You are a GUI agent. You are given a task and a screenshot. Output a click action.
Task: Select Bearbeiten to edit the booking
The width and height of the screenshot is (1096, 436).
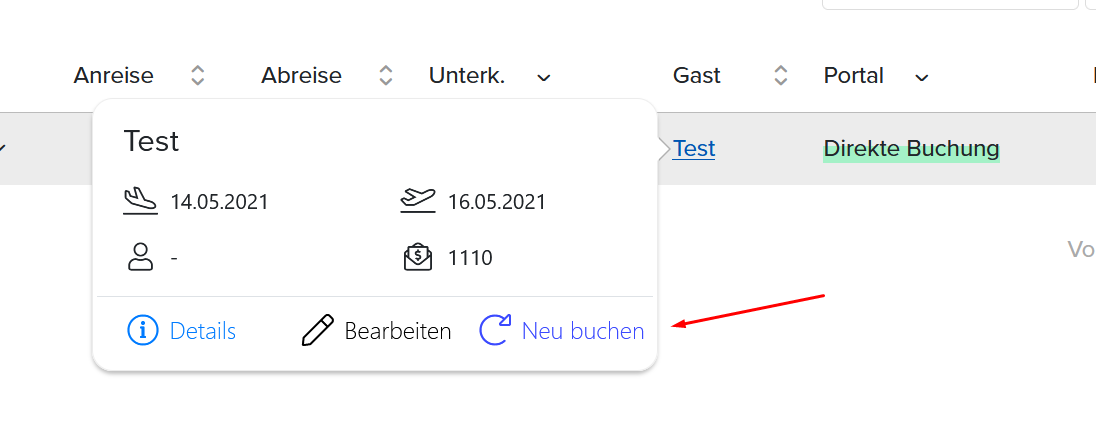click(398, 330)
